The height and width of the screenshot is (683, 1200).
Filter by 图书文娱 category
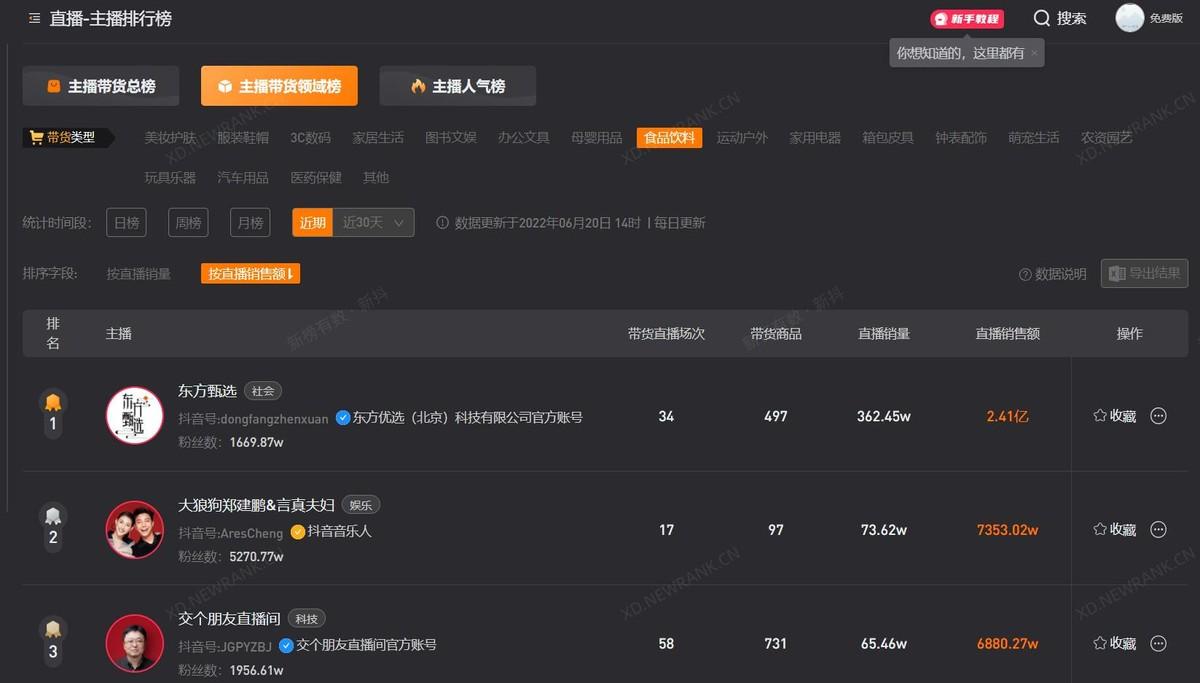tap(451, 138)
